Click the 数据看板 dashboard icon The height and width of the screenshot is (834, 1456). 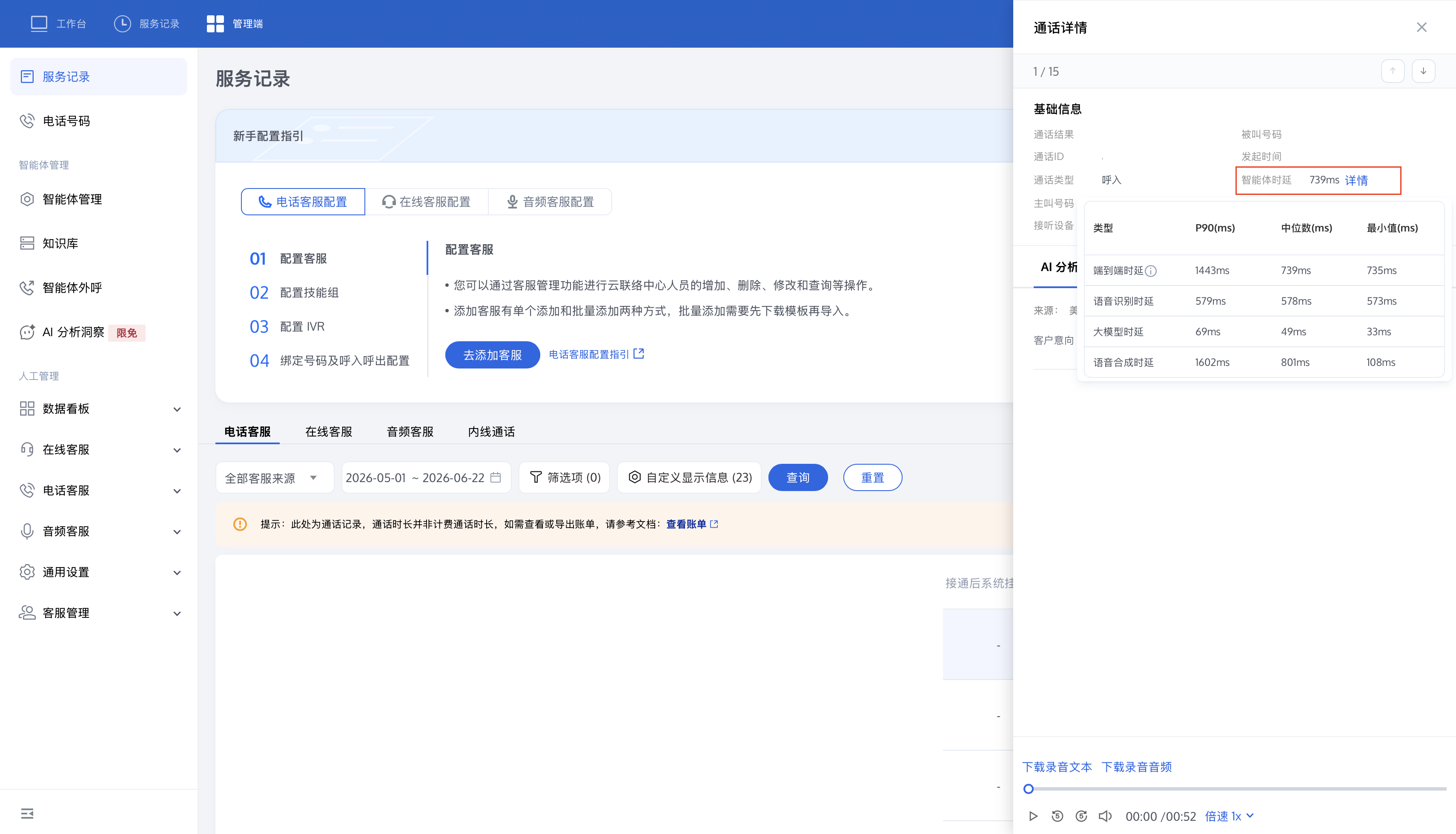click(27, 408)
